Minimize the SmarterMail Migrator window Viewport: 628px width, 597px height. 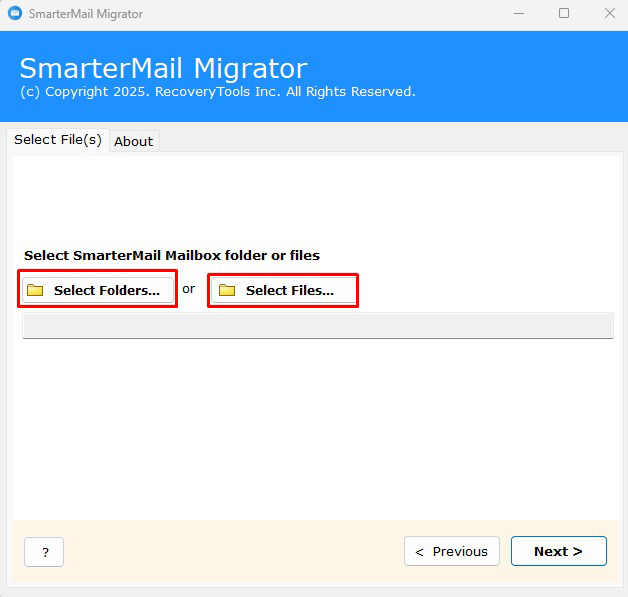click(x=519, y=14)
